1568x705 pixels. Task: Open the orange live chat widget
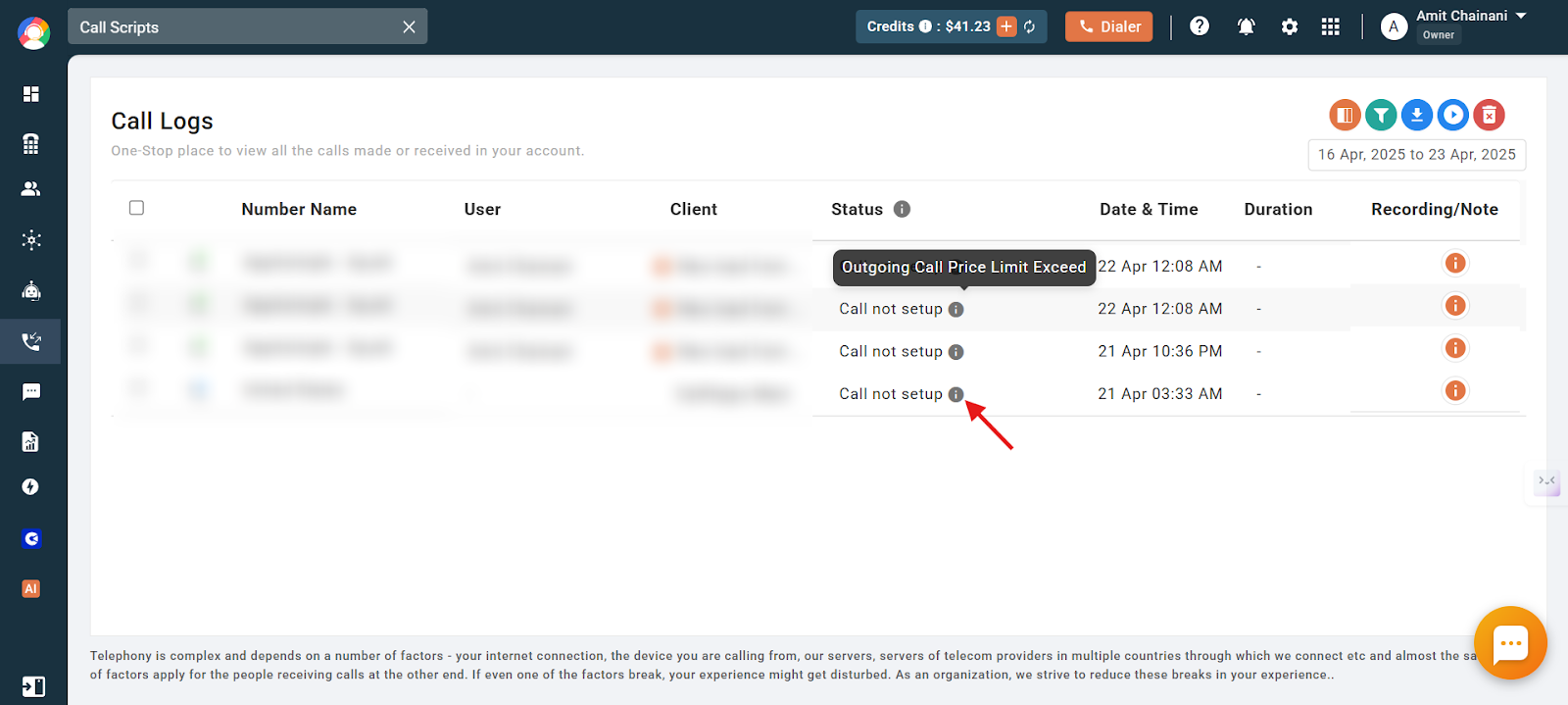click(1510, 643)
